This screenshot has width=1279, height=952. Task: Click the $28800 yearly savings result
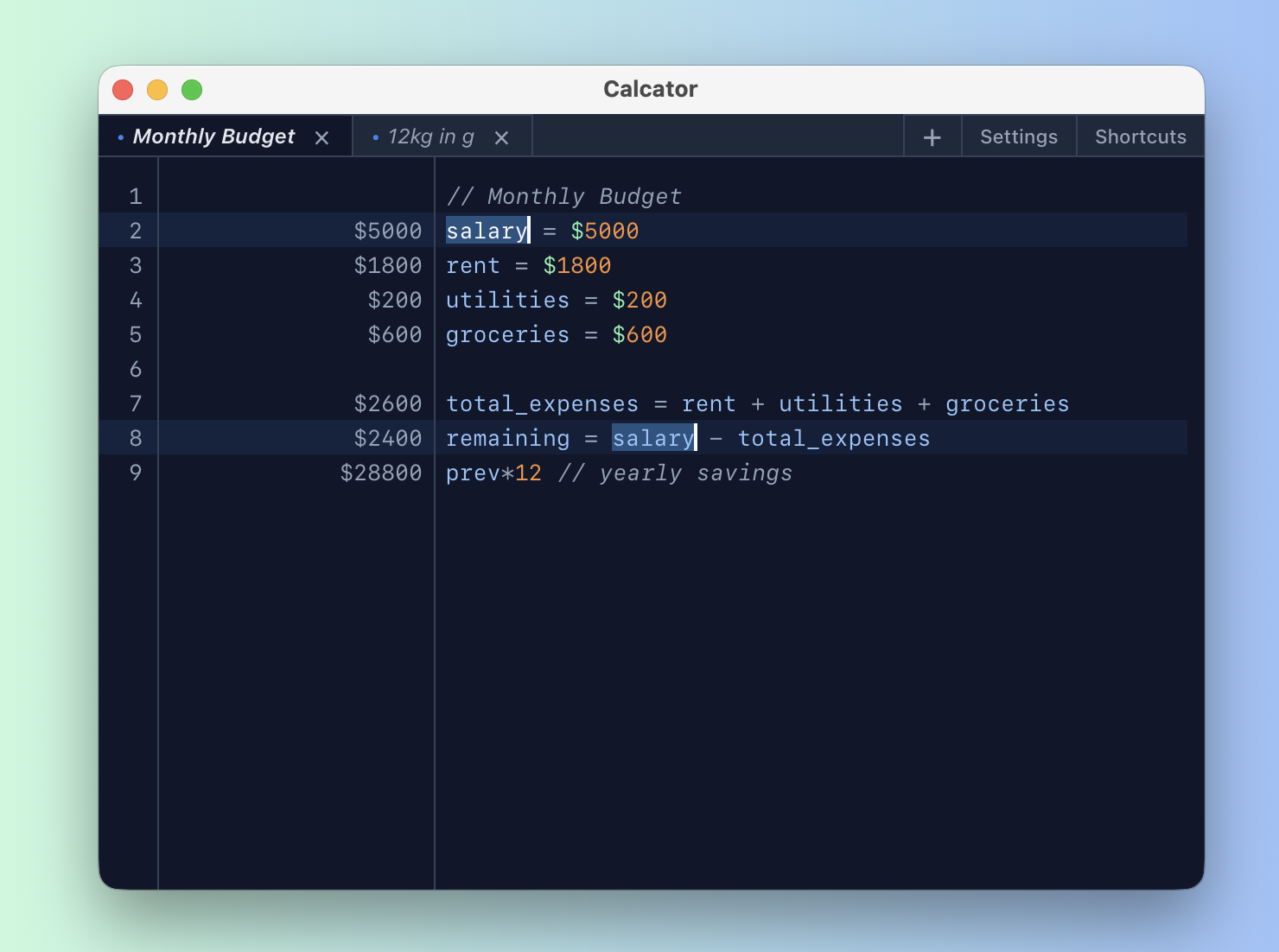click(x=381, y=473)
